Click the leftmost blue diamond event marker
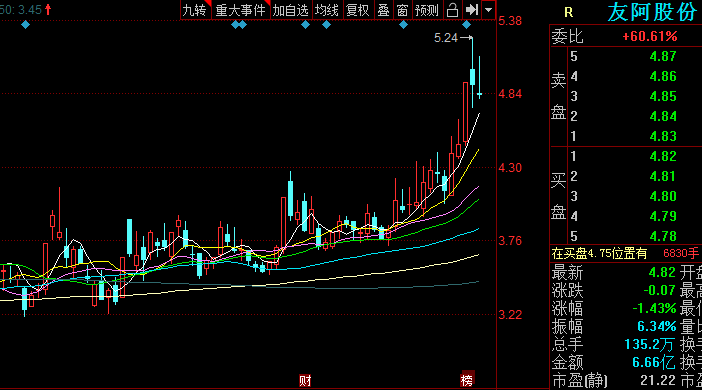The height and width of the screenshot is (390, 702). [26, 25]
